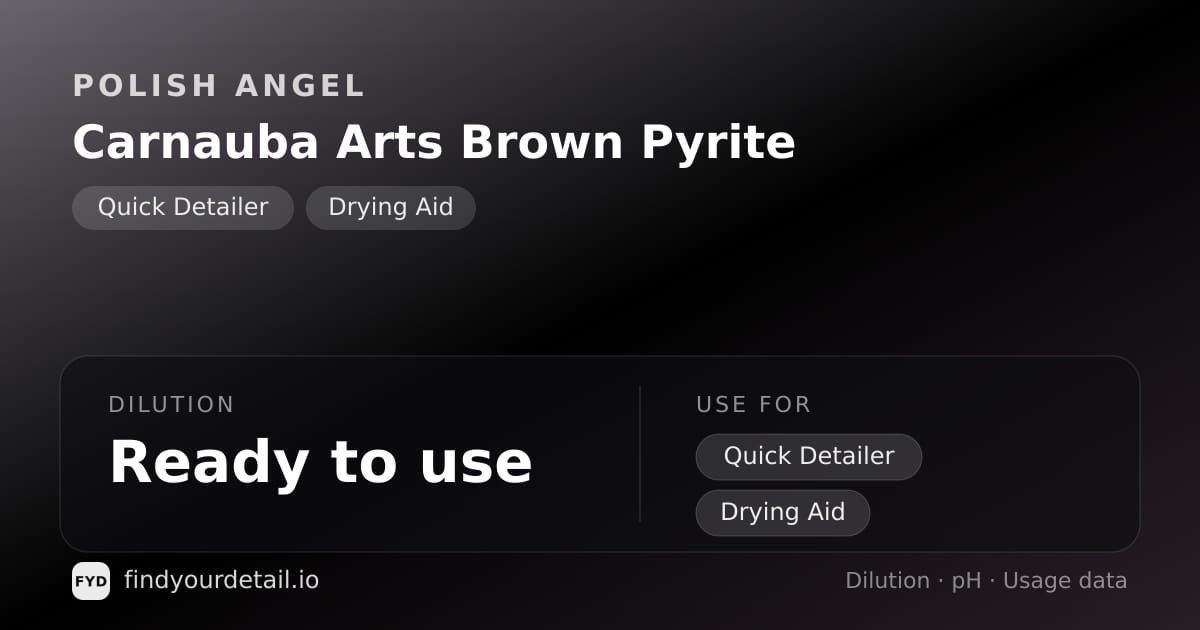Click the word Carnauba in product title
This screenshot has height=630, width=1200.
196,142
